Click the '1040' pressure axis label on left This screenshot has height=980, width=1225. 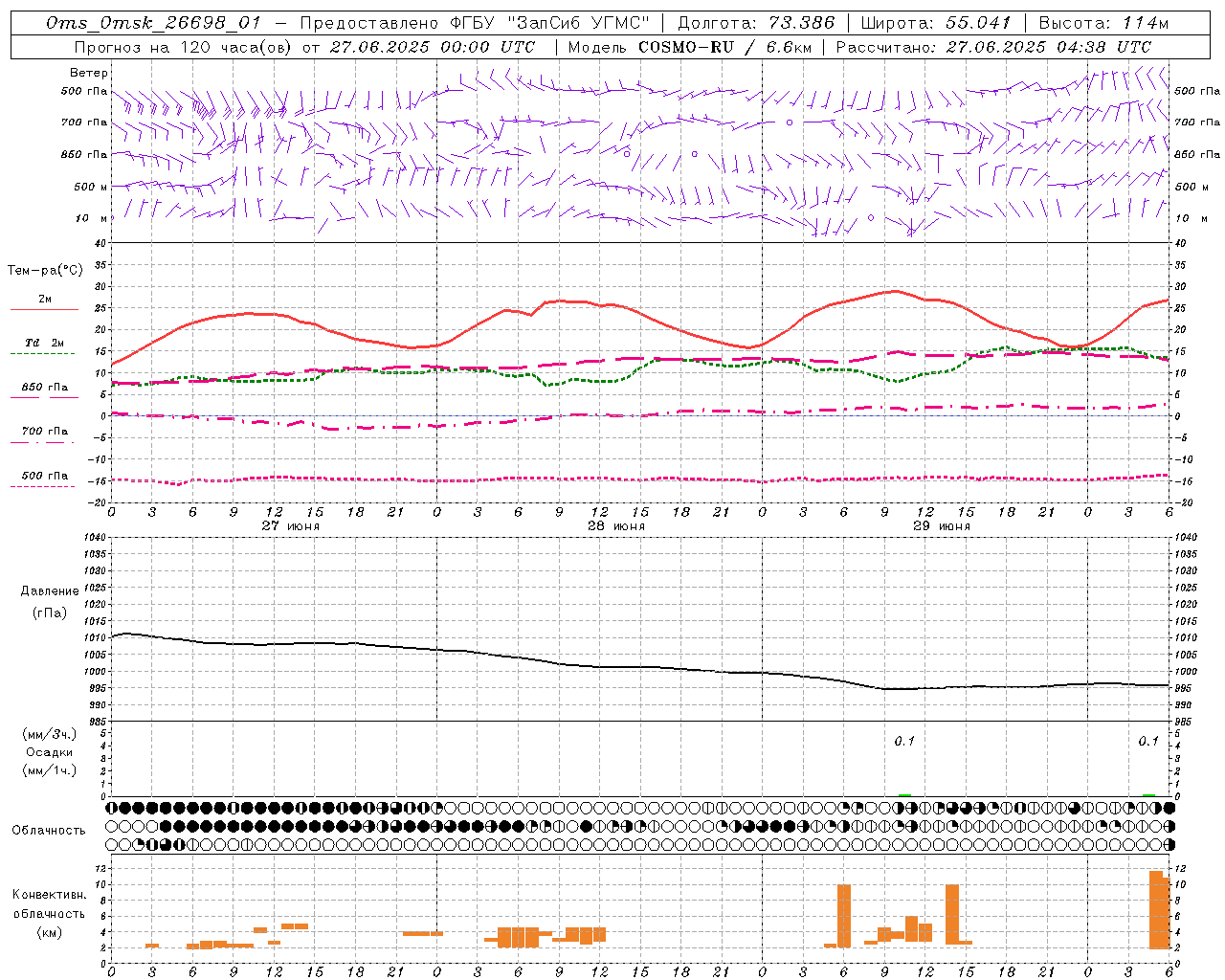pyautogui.click(x=93, y=538)
